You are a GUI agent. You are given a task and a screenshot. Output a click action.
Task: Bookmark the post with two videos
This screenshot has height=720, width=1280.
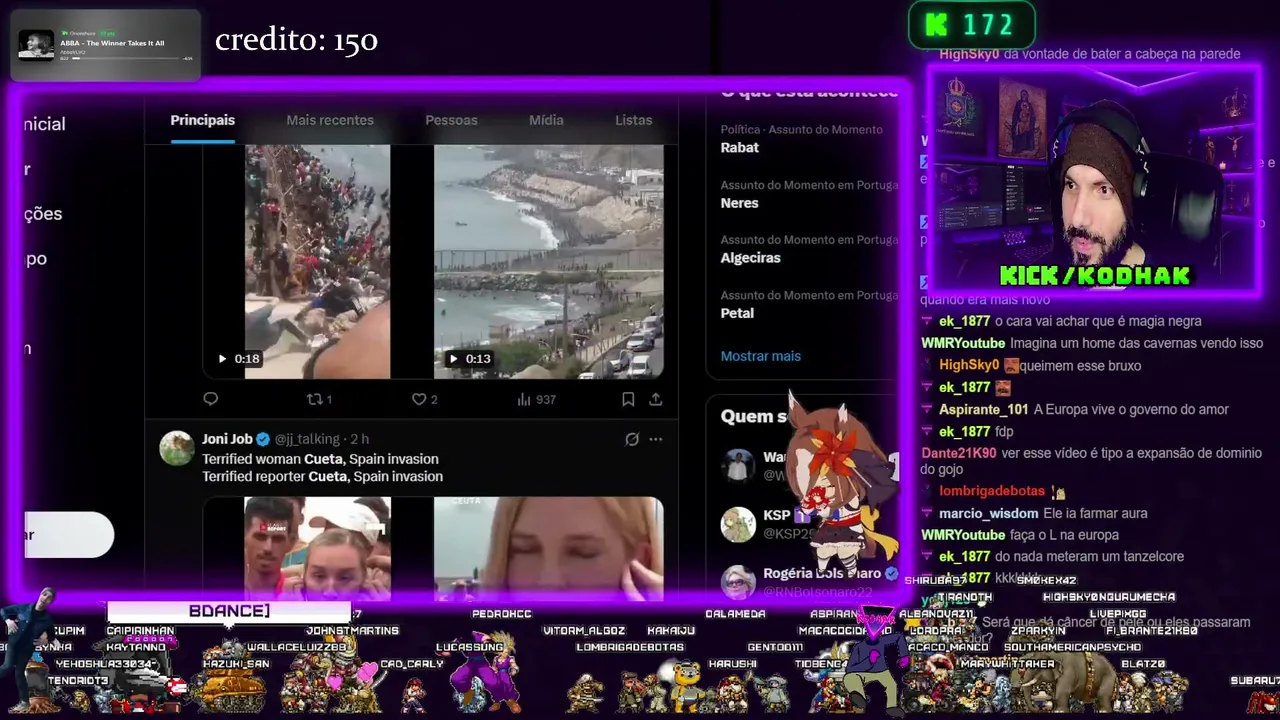click(x=628, y=399)
